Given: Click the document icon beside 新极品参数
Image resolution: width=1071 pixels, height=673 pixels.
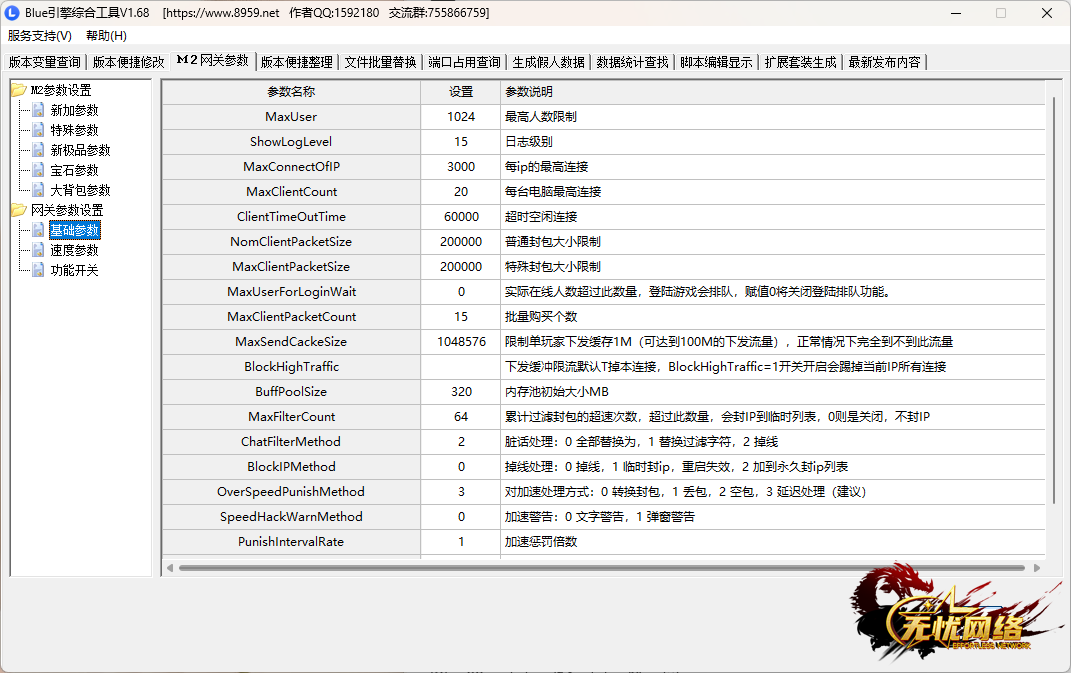Looking at the screenshot, I should [38, 150].
